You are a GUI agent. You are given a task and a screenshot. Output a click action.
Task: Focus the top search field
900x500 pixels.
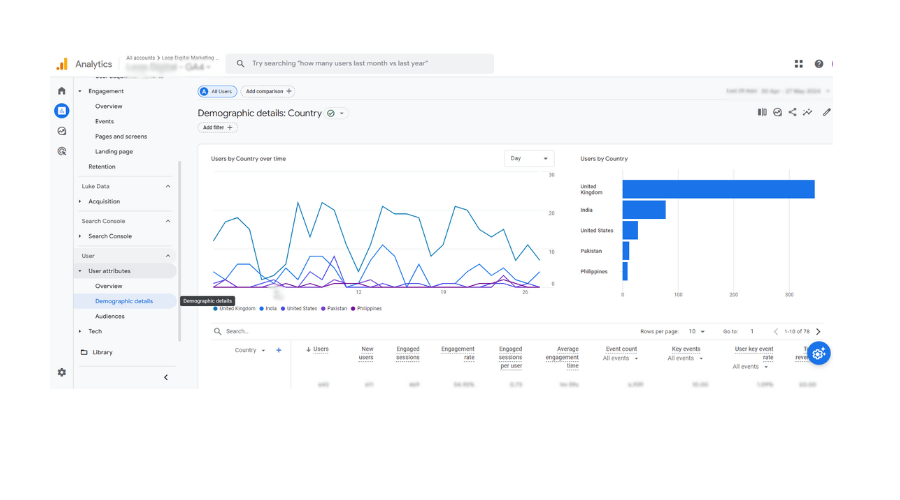tap(359, 64)
